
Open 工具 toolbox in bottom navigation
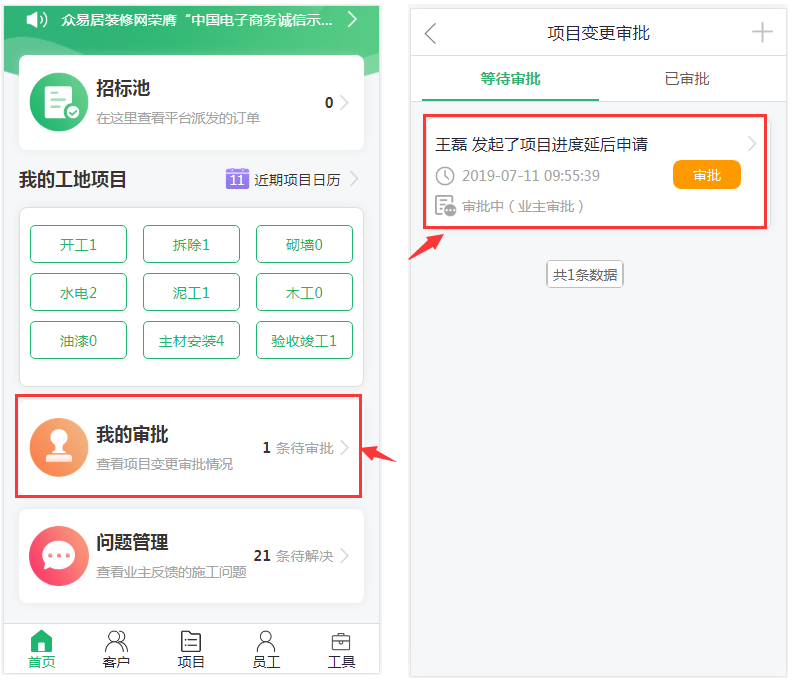[341, 649]
